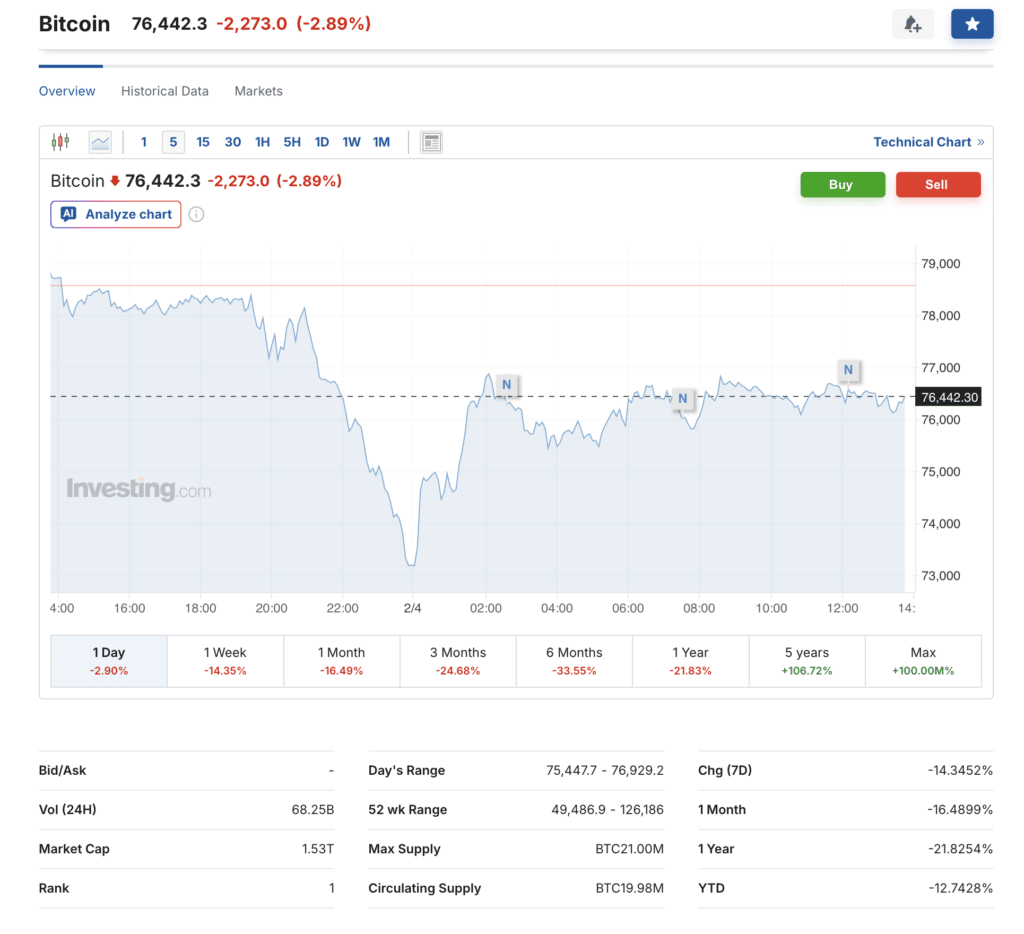Select the 5H interval

[292, 142]
